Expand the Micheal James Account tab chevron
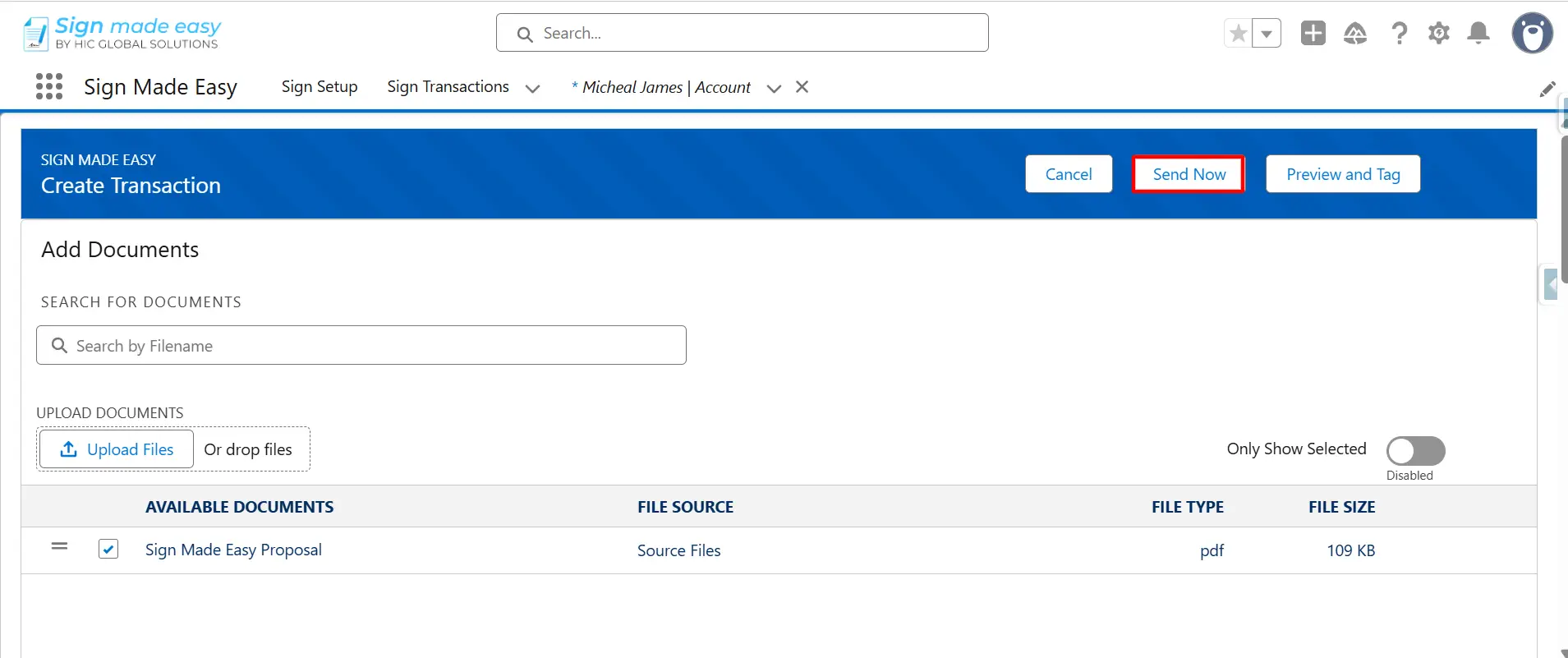Viewport: 1568px width, 658px height. pos(774,88)
